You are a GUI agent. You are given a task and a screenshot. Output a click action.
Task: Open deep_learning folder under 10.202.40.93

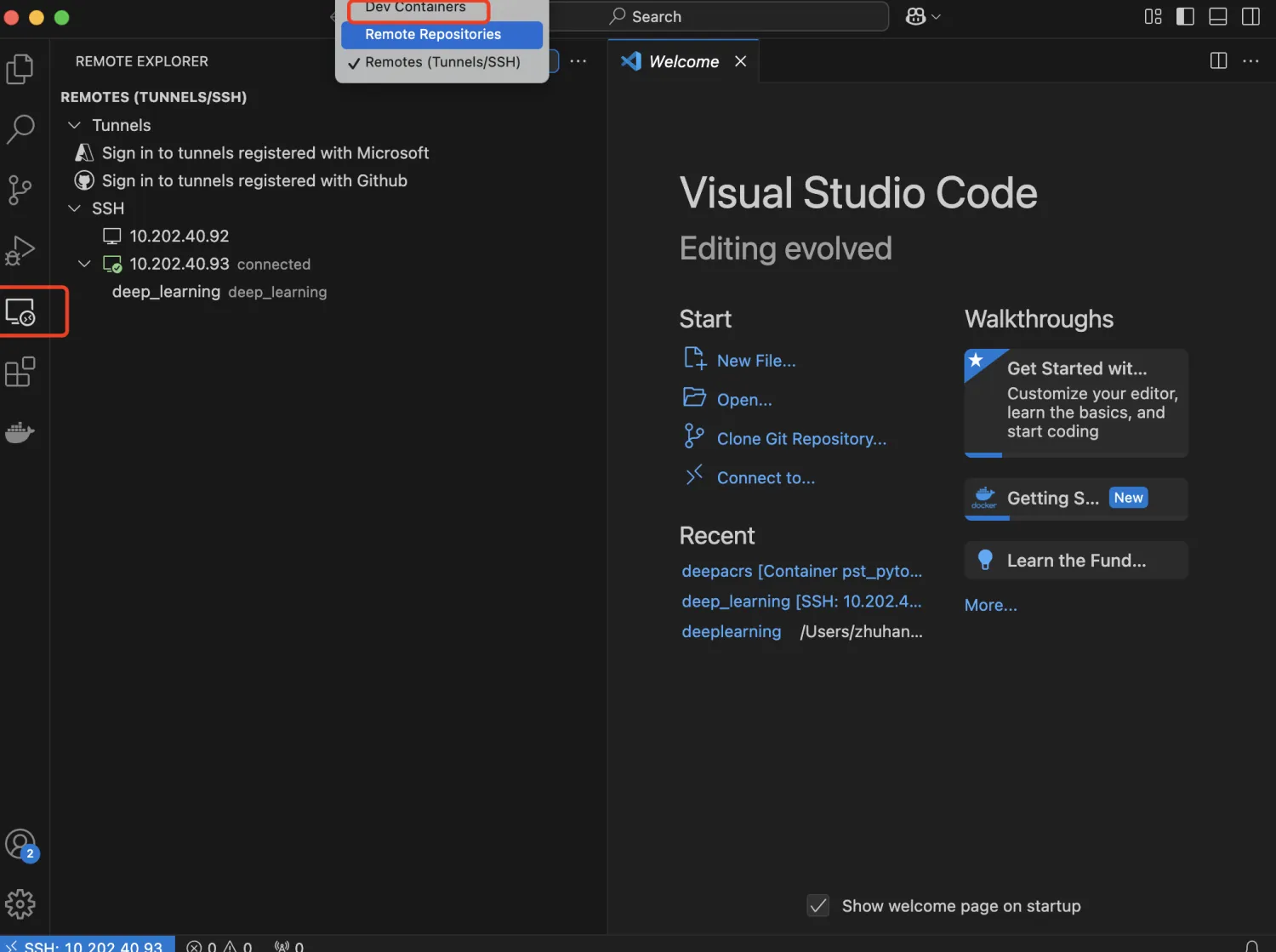point(166,292)
